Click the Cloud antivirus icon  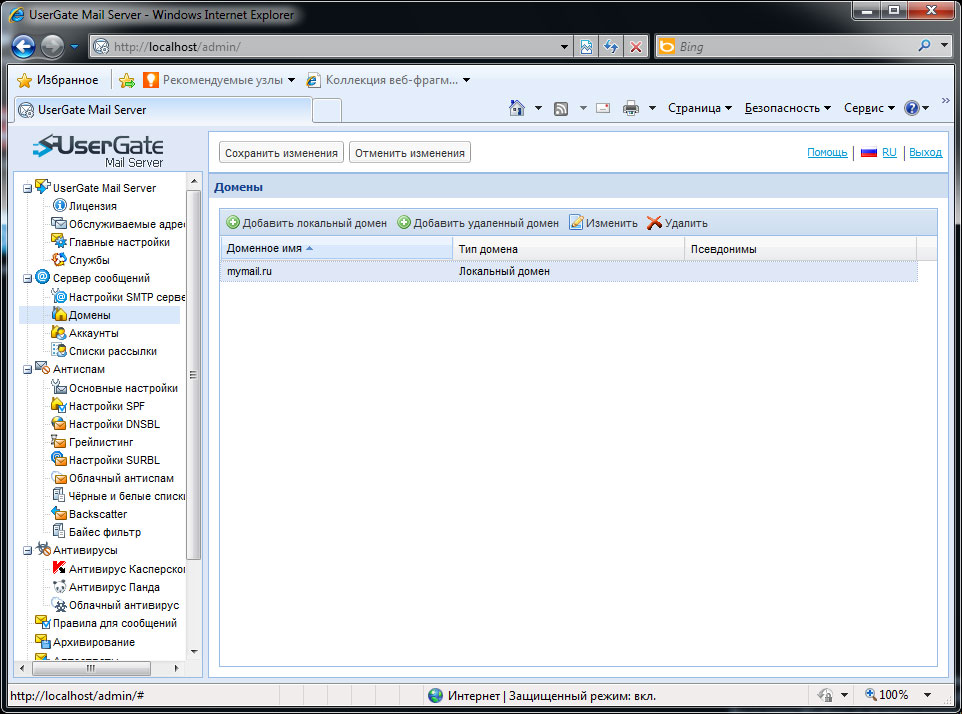(x=59, y=604)
